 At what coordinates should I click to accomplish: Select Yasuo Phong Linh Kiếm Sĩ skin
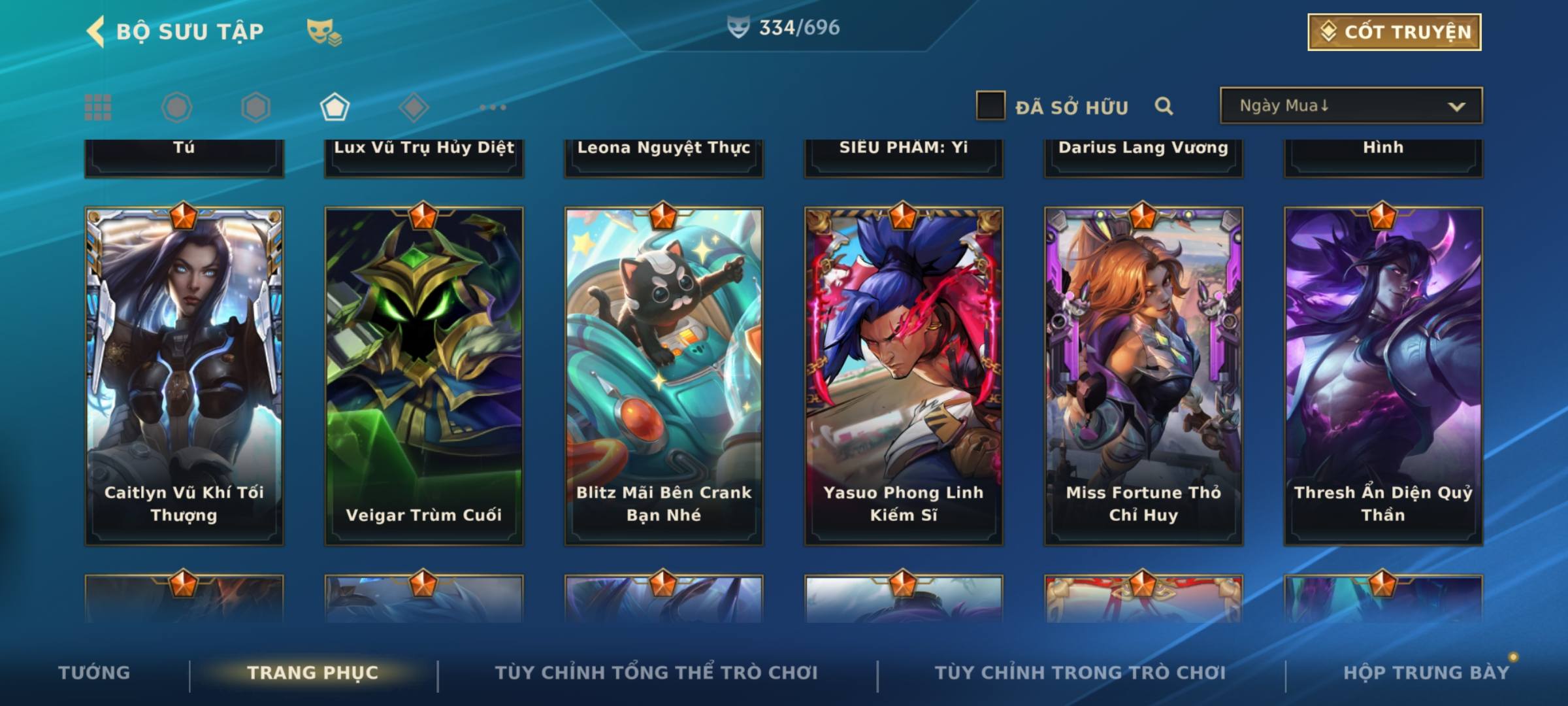(904, 376)
